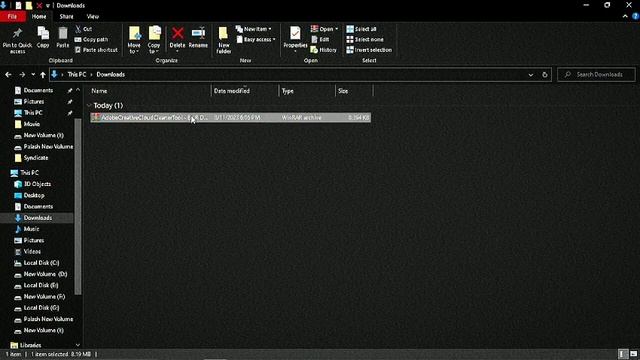Click the Search Downloads field

tap(596, 75)
